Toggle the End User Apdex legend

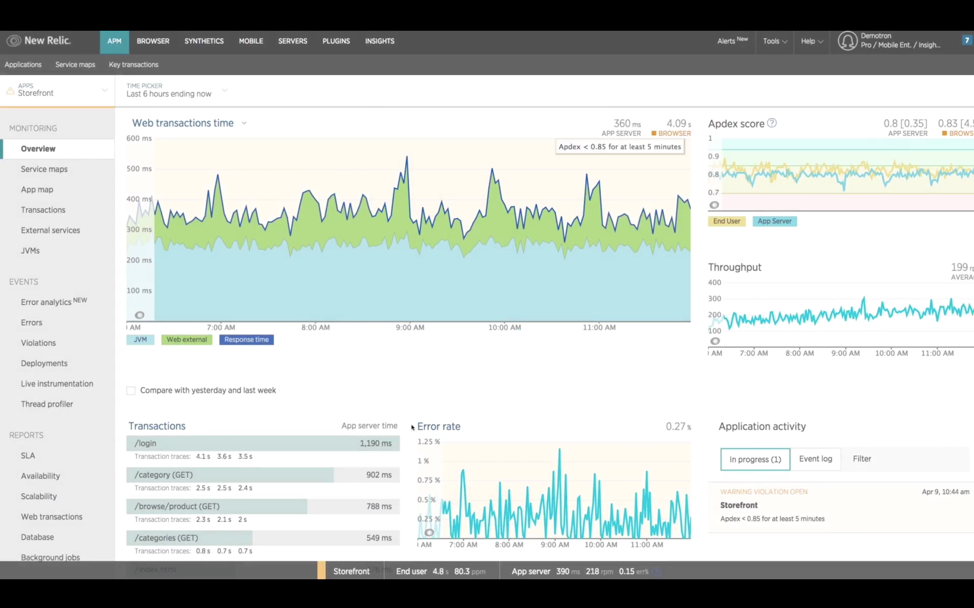(726, 221)
